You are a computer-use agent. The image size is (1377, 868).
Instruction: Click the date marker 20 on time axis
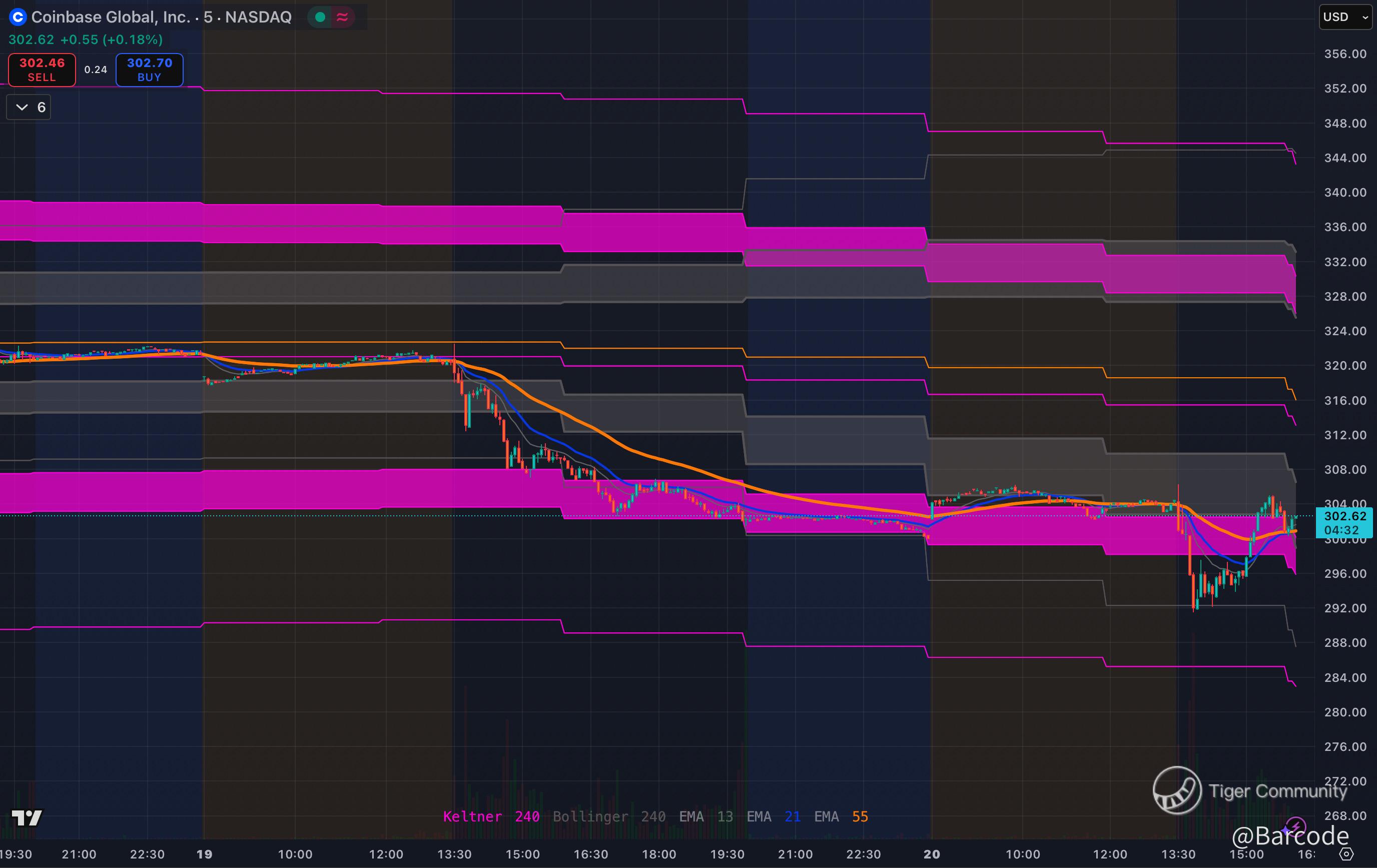[x=932, y=854]
